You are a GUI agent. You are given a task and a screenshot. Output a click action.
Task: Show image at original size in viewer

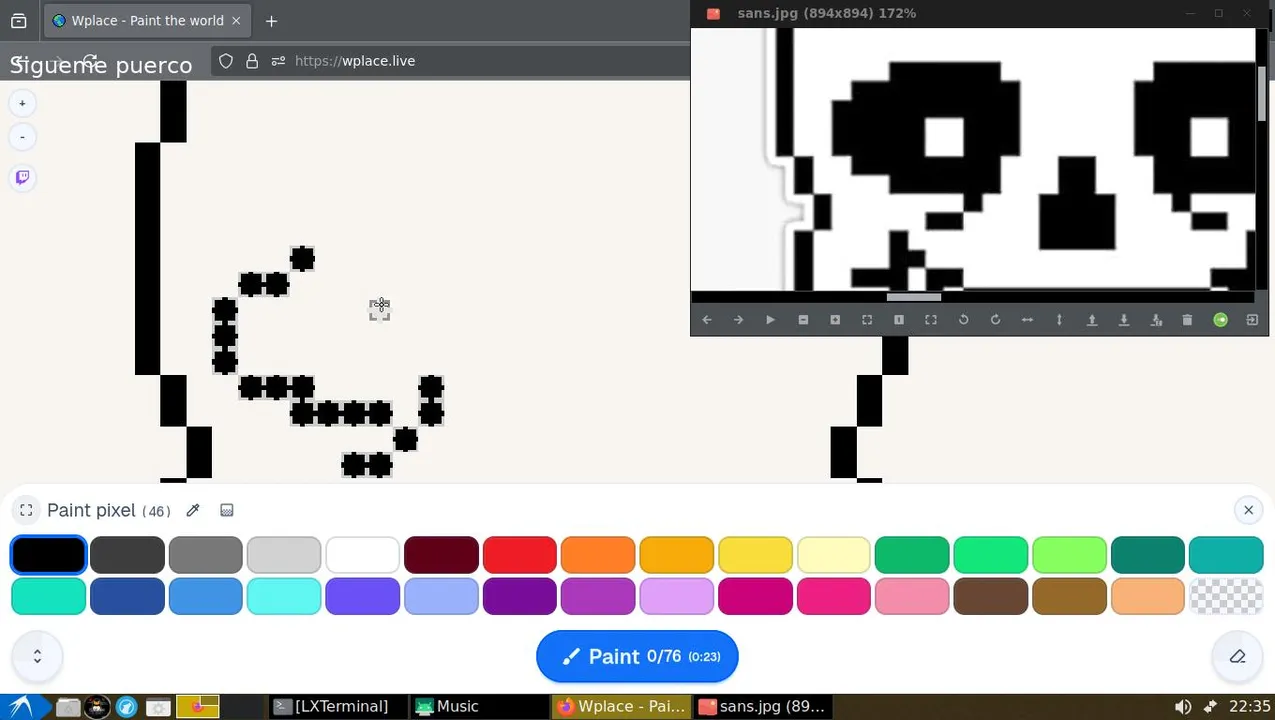[x=899, y=320]
